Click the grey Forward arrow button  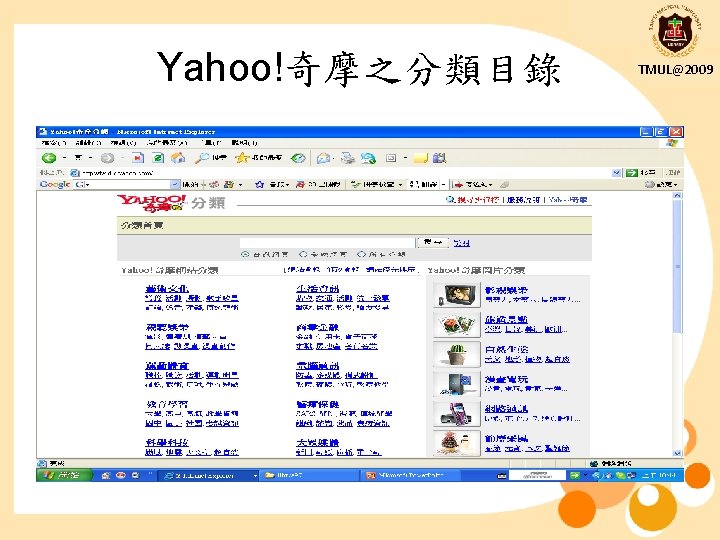point(107,158)
